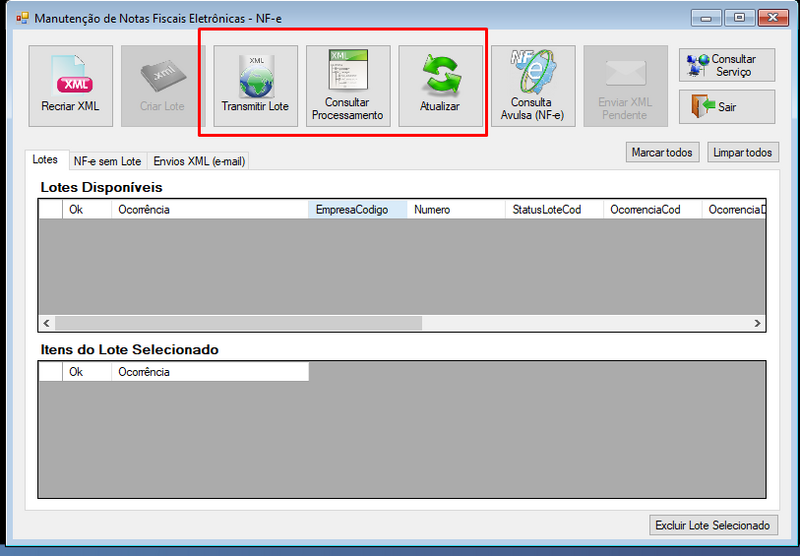The width and height of the screenshot is (800, 556).
Task: Open the Envios XML (e-mail) tab
Action: 199,161
